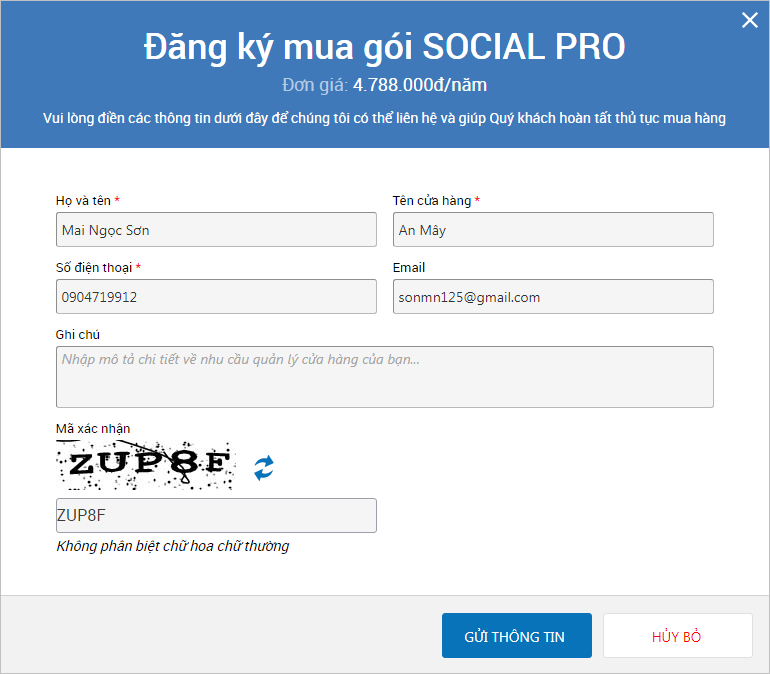Cancel with the 'HỦY BỎ' button
770x674 pixels.
pos(677,636)
